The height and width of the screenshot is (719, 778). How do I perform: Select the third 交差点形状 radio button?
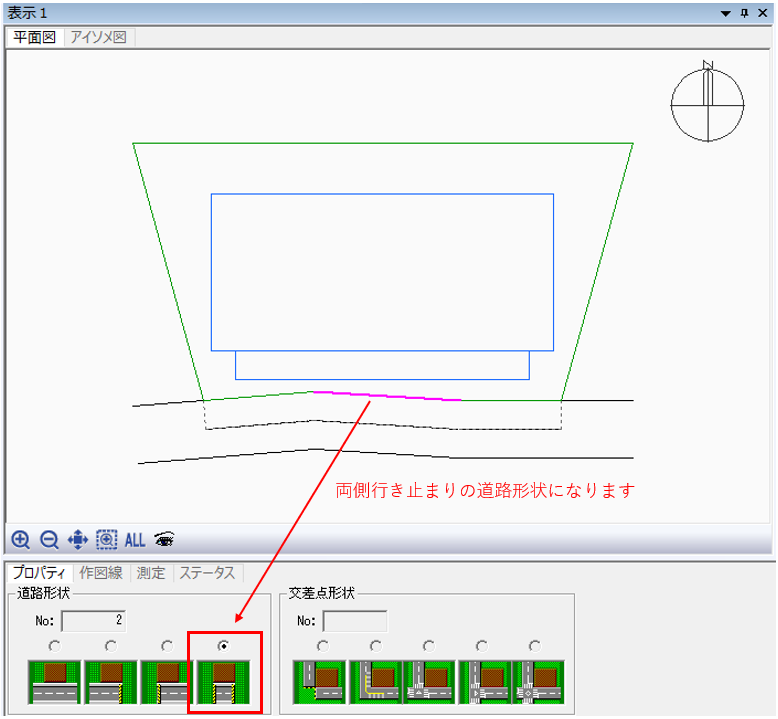click(429, 646)
